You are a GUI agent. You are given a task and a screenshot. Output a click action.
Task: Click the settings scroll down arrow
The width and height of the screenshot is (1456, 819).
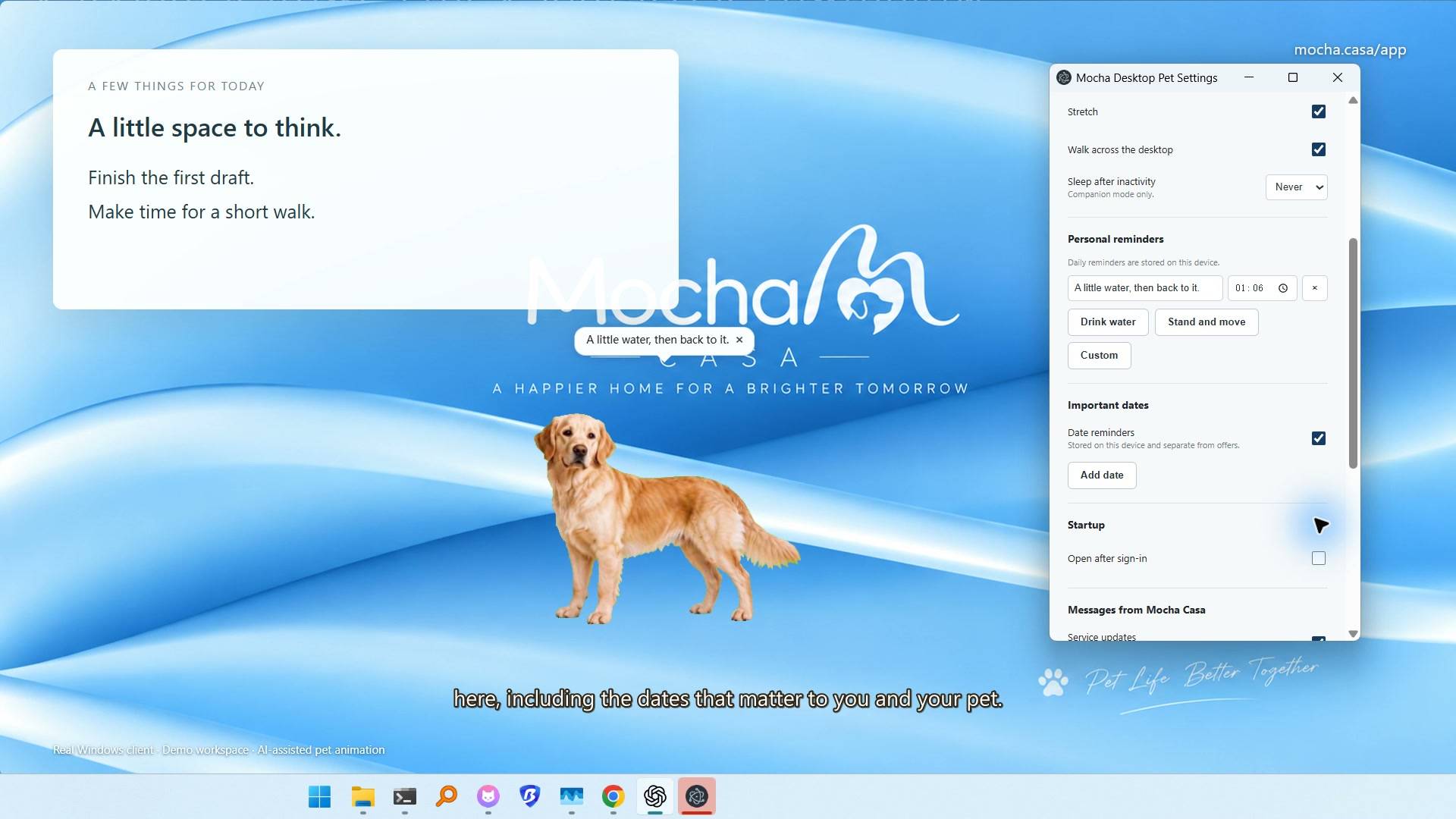tap(1353, 633)
